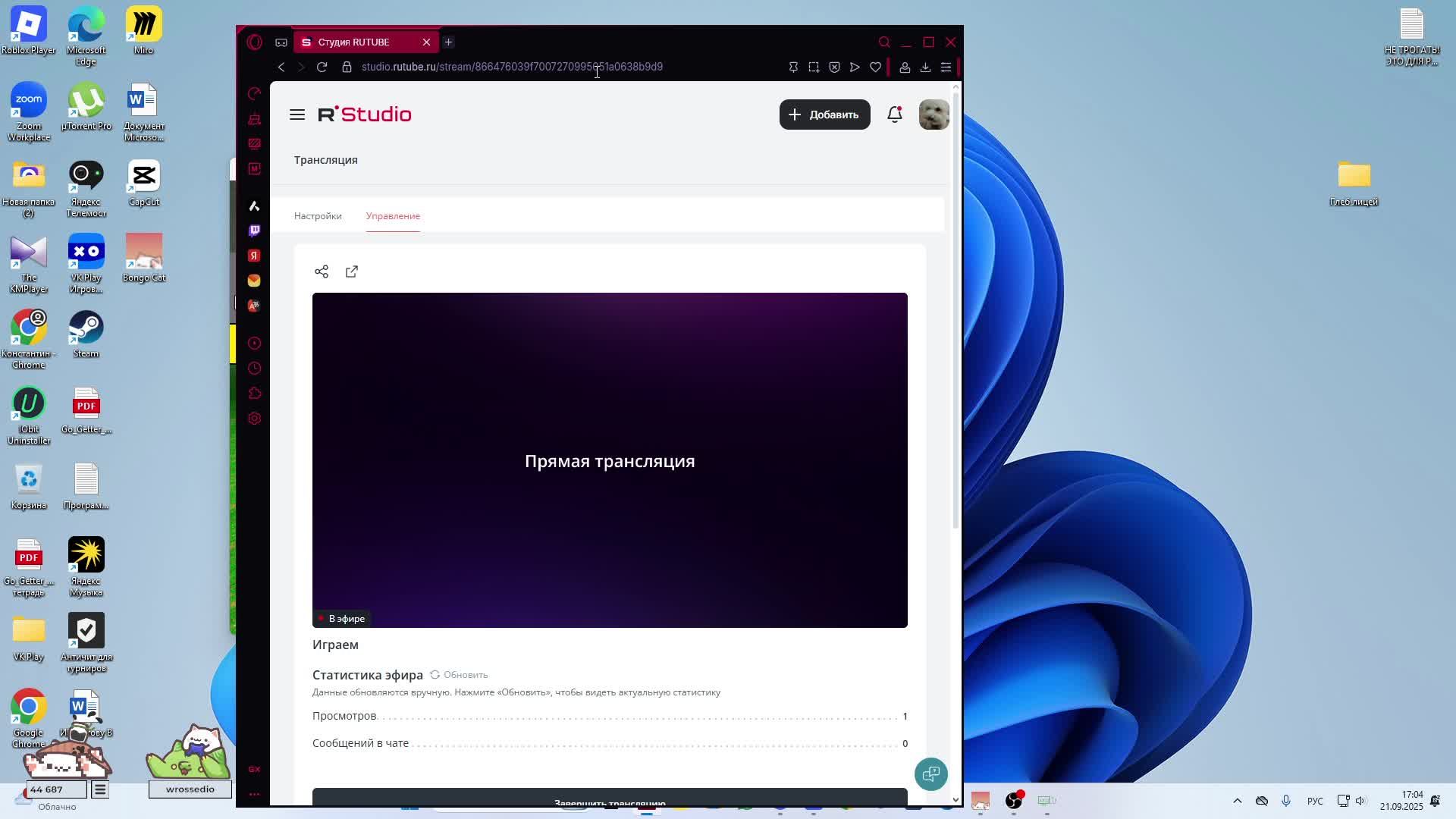Open the Miro desktop shortcut

[x=143, y=30]
